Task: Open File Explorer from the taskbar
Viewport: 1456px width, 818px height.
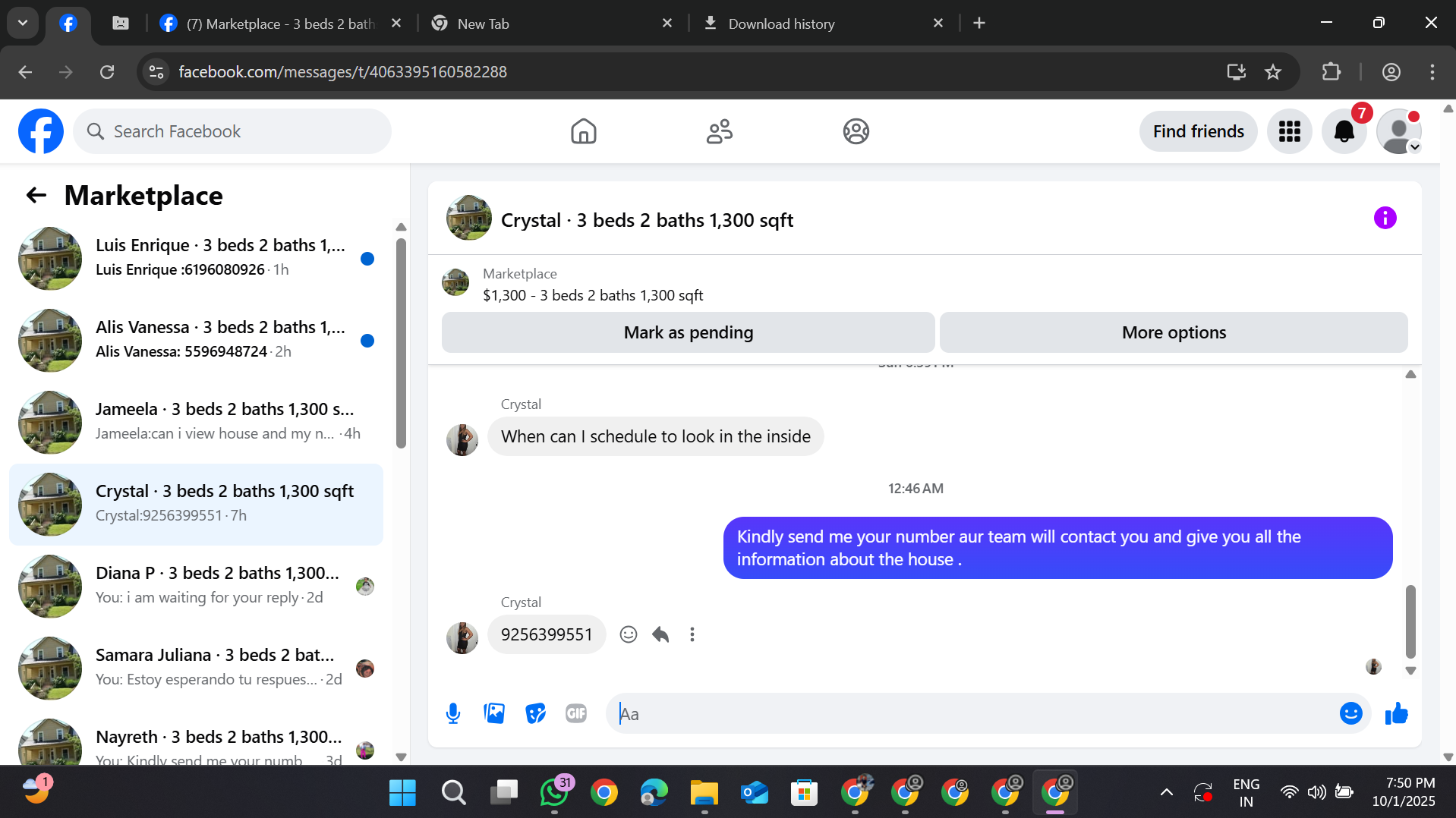Action: tap(704, 793)
